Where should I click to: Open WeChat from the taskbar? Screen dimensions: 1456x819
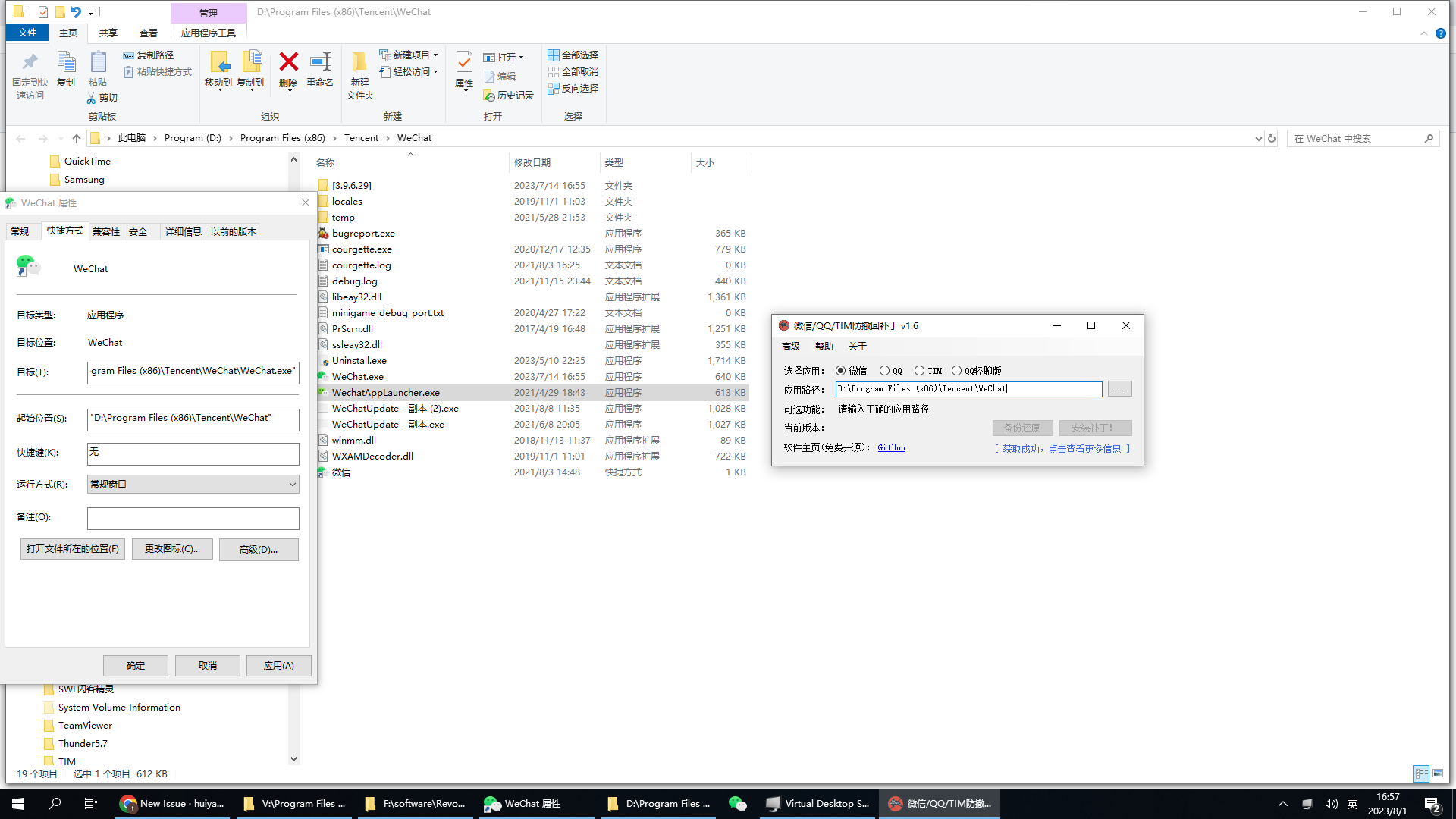(737, 803)
